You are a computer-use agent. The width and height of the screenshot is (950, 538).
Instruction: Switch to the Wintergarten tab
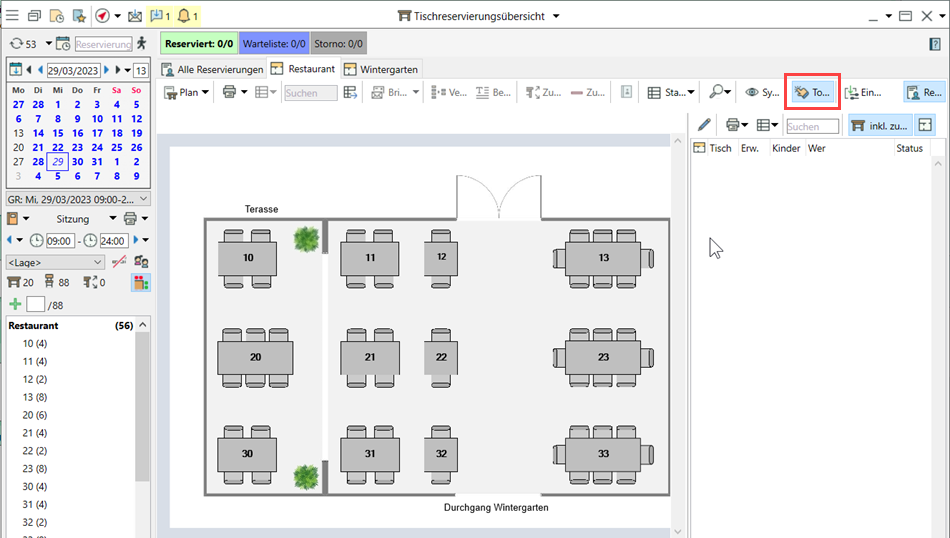point(381,69)
